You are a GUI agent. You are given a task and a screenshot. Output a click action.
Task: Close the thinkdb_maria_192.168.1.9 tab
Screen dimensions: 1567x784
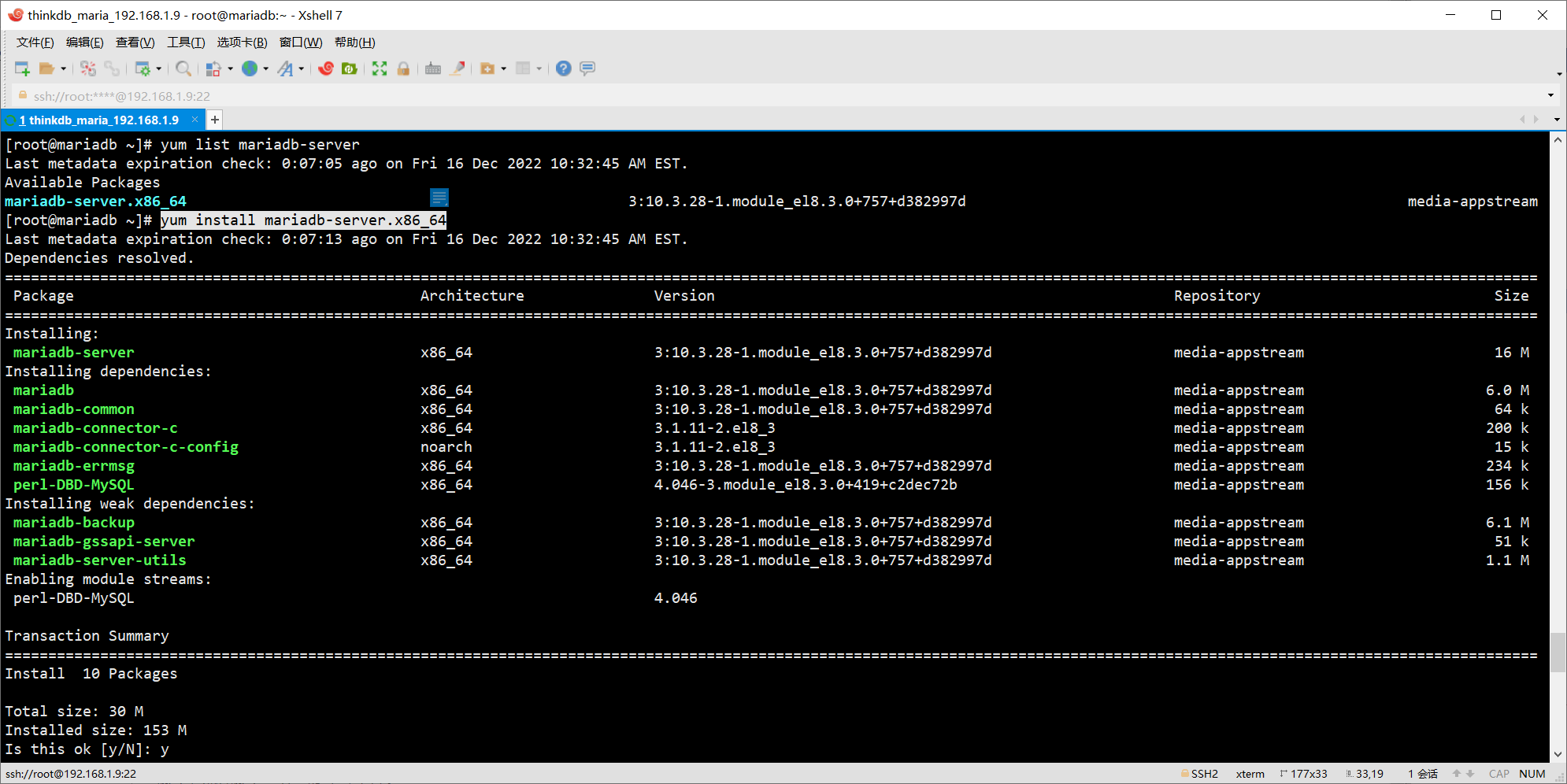coord(194,120)
